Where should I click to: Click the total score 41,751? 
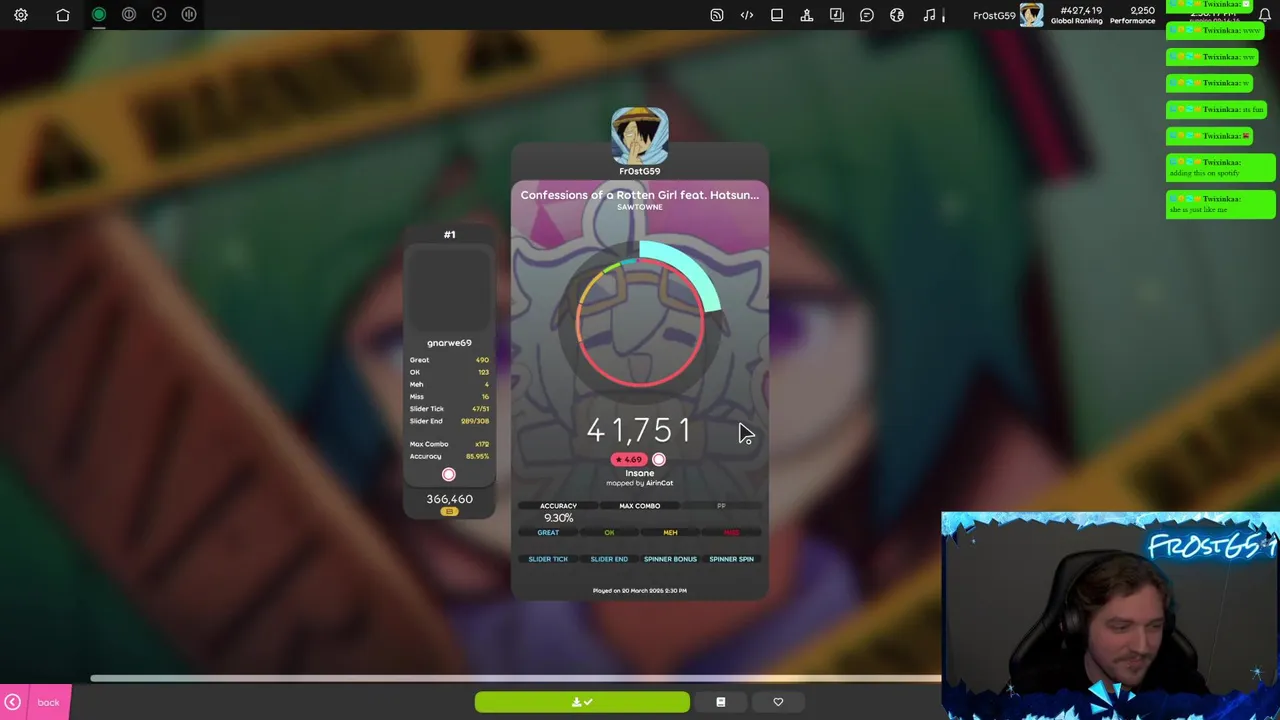click(639, 431)
